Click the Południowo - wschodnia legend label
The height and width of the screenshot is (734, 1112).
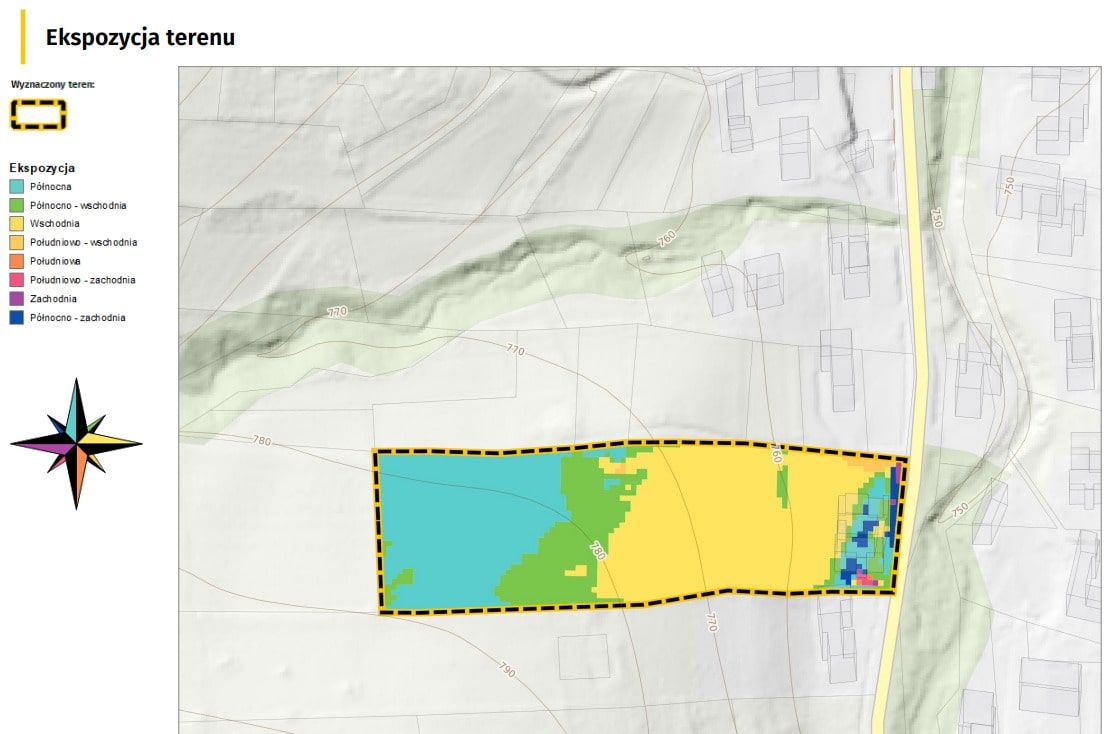tap(83, 243)
